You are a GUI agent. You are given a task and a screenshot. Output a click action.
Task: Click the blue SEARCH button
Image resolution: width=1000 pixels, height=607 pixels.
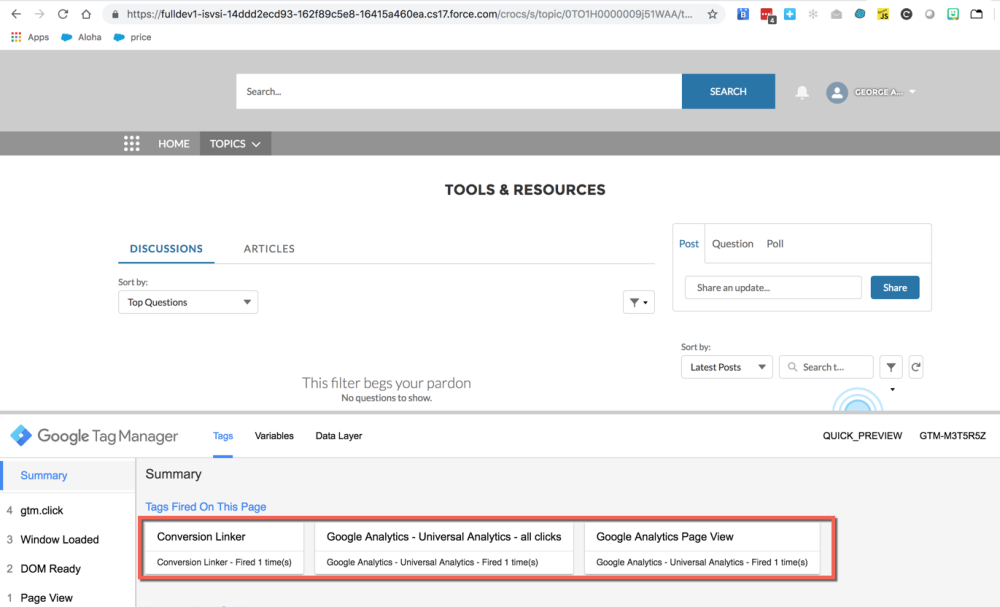tap(728, 91)
